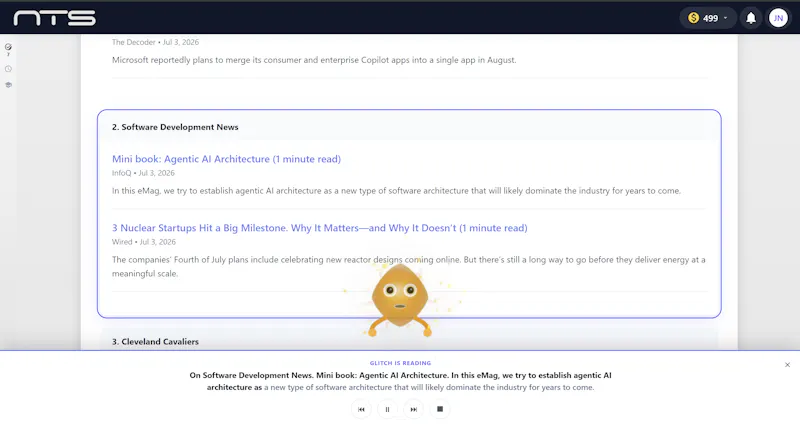Image resolution: width=800 pixels, height=426 pixels.
Task: Click the Cleveland Cavaliers section heading
Action: click(155, 341)
